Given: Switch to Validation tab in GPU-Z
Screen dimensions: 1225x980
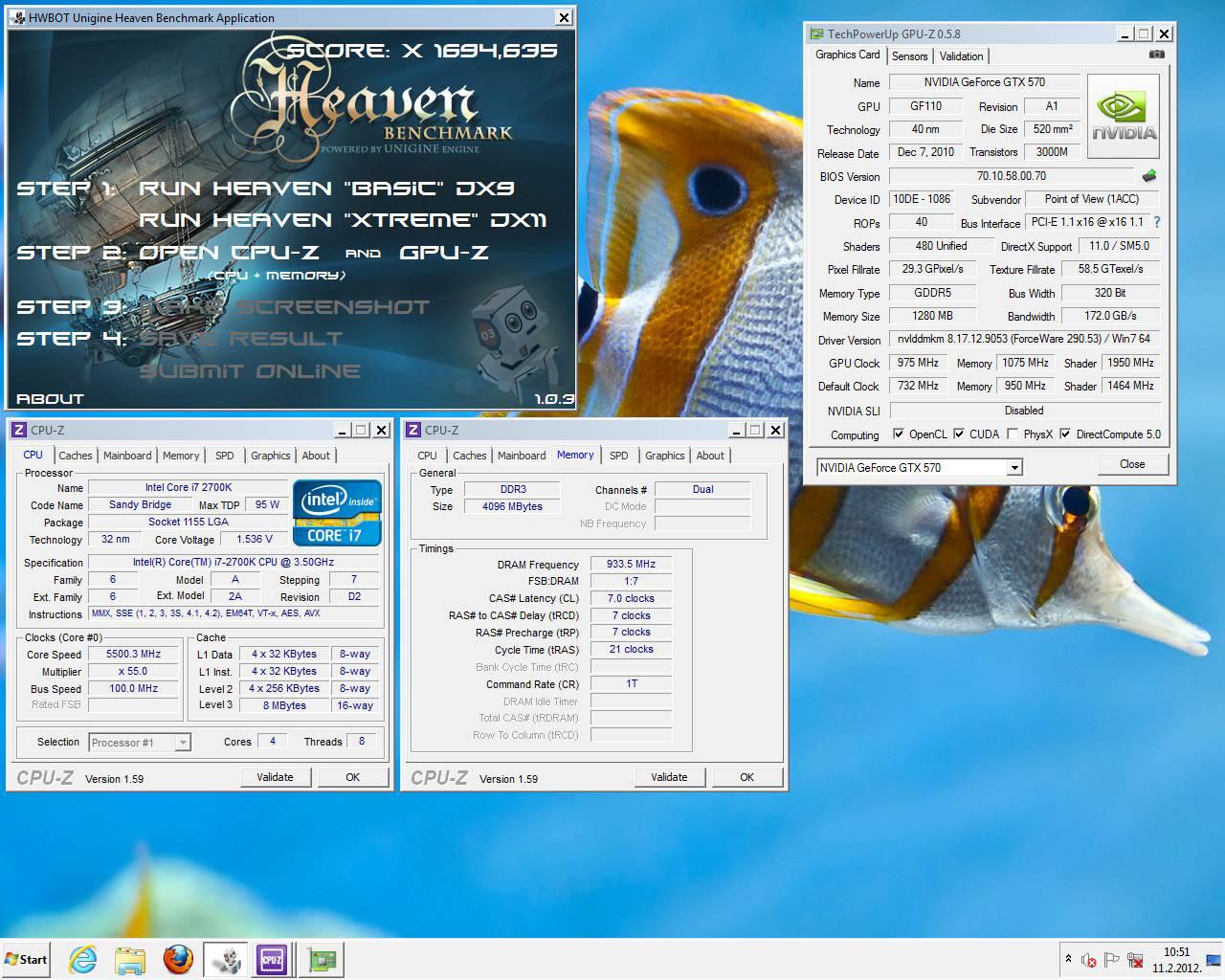Looking at the screenshot, I should 961,56.
